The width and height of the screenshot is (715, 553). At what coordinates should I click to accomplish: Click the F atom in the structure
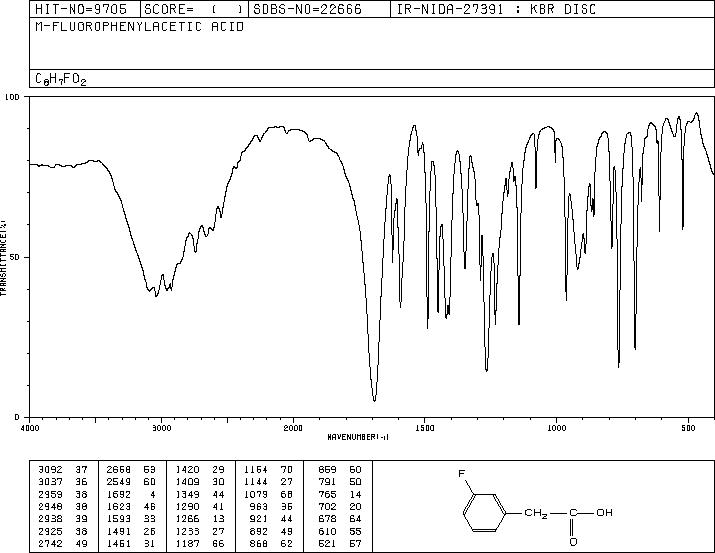(461, 474)
